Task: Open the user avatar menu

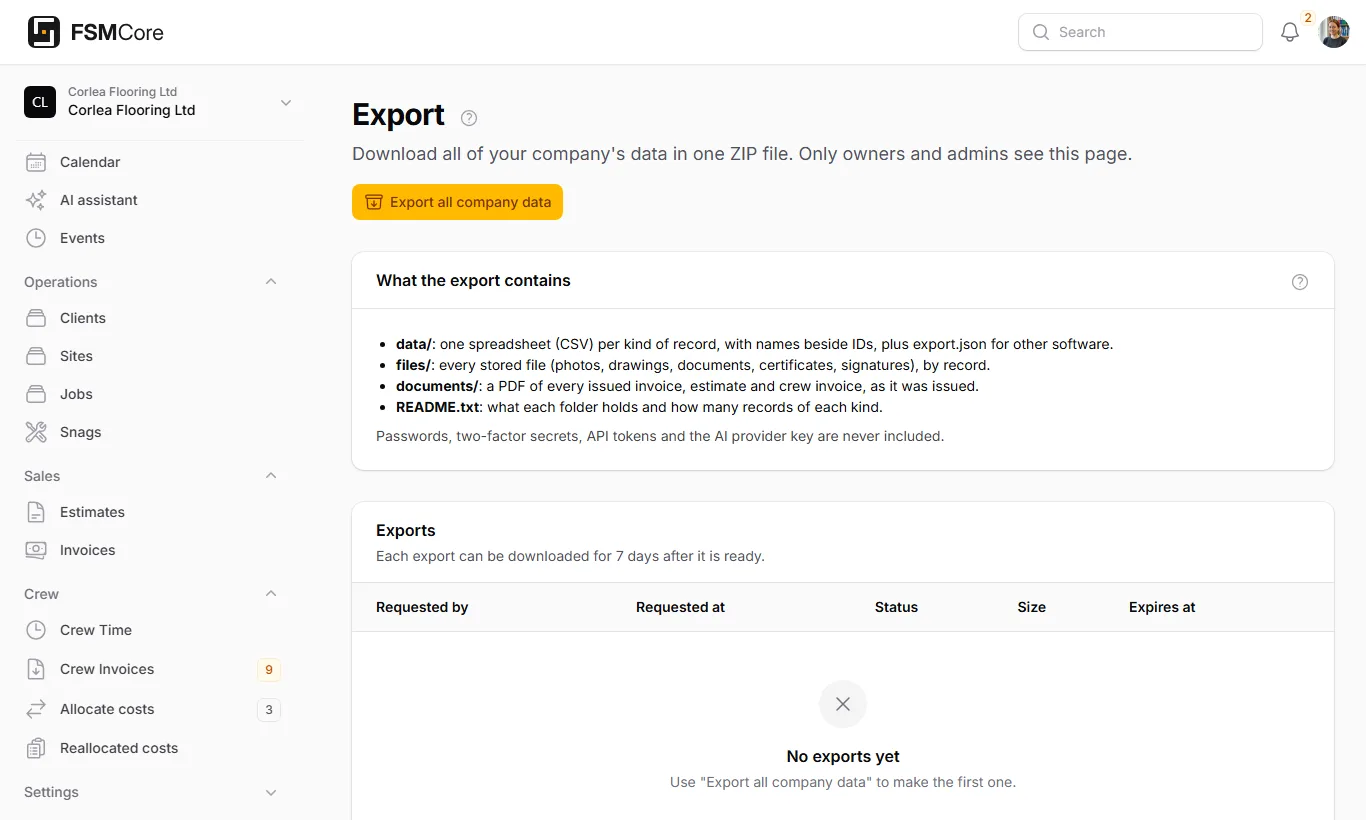Action: (x=1334, y=32)
